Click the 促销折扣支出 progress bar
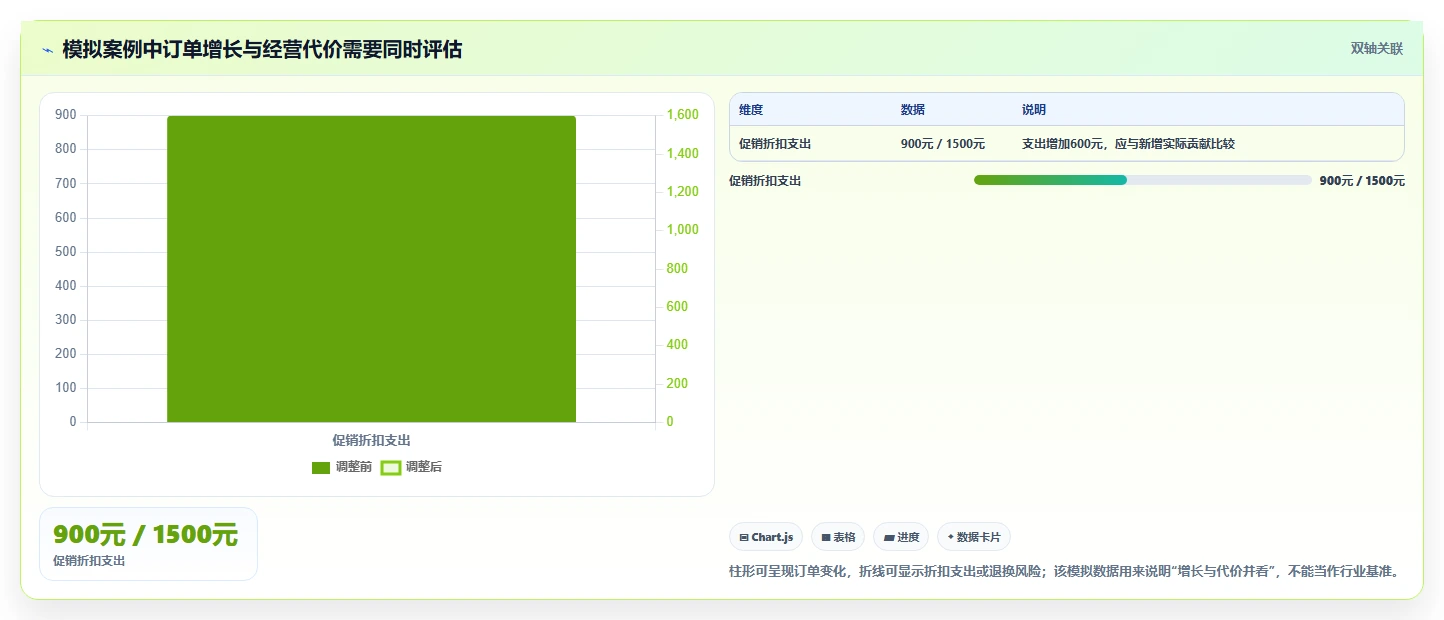Viewport: 1444px width, 620px height. click(1142, 180)
